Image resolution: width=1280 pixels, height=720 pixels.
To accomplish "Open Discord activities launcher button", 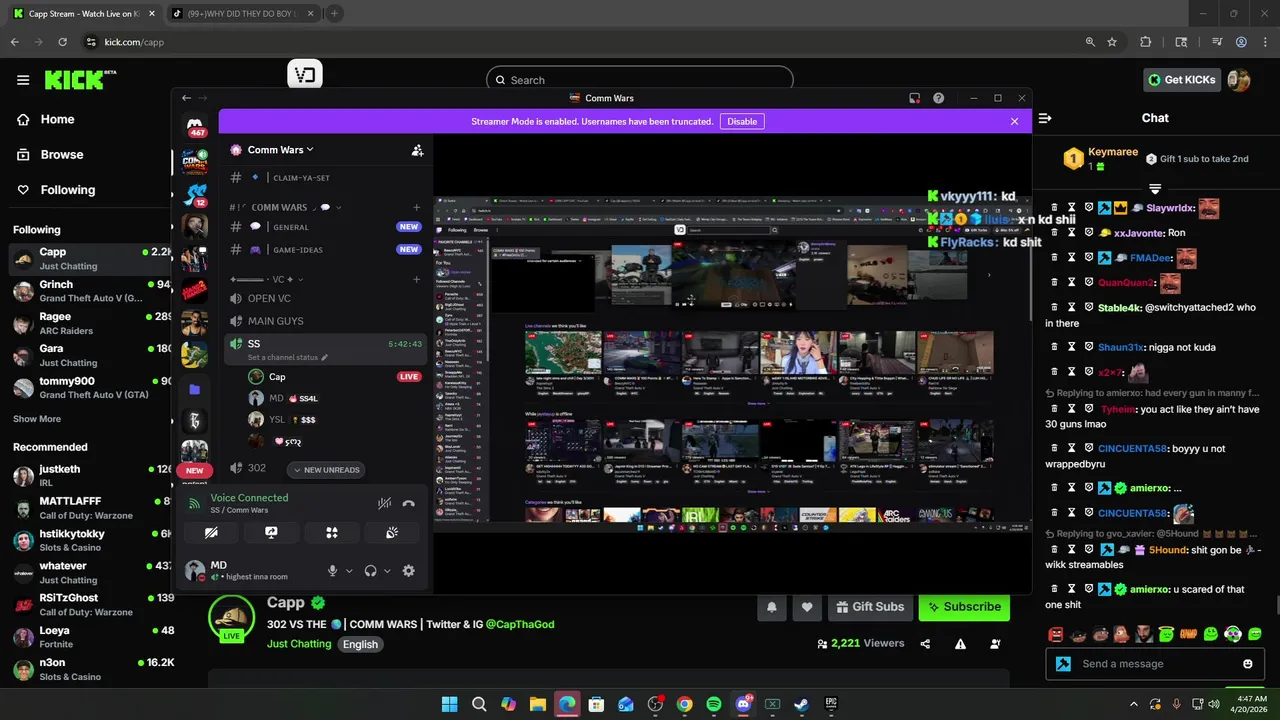I will [332, 533].
